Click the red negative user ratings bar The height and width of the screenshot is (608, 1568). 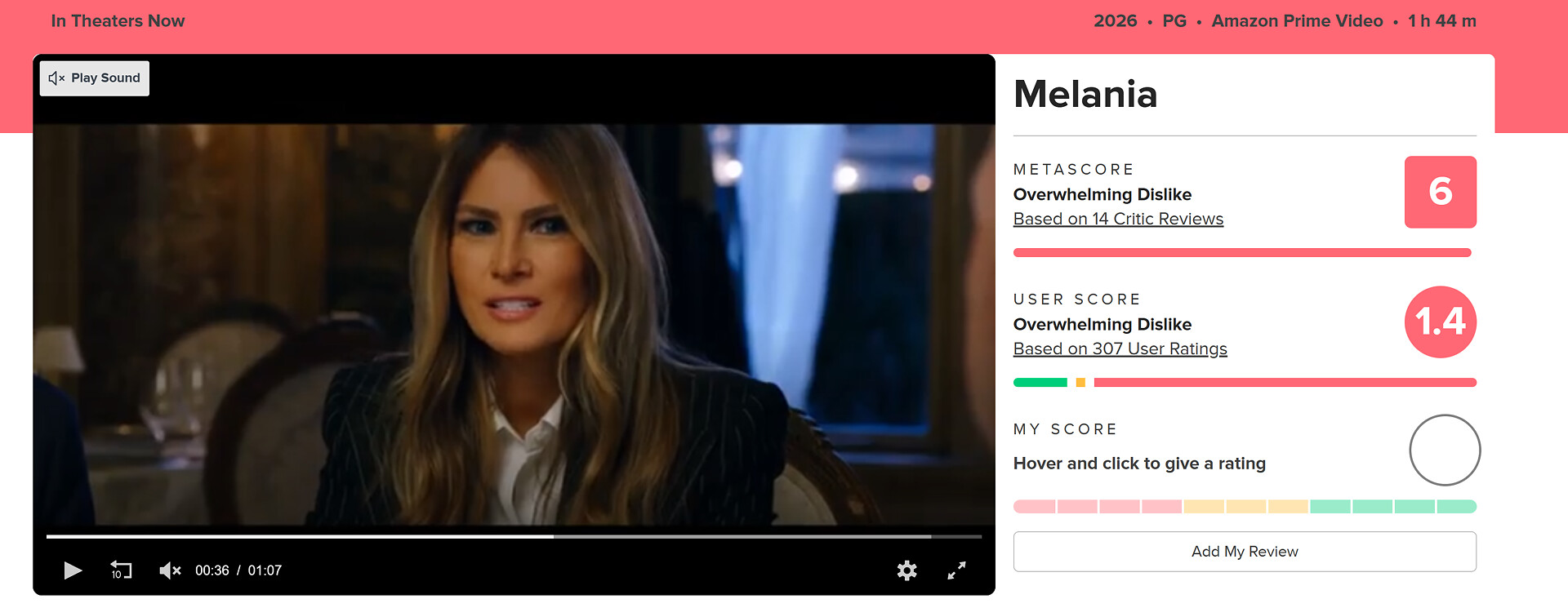point(1285,383)
